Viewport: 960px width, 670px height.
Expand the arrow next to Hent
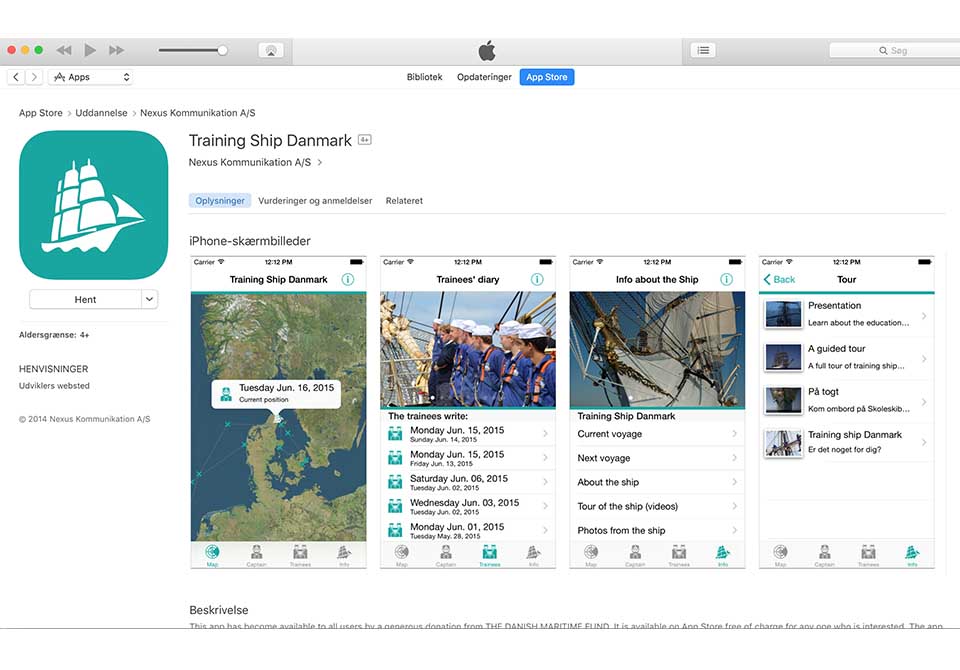click(x=149, y=299)
